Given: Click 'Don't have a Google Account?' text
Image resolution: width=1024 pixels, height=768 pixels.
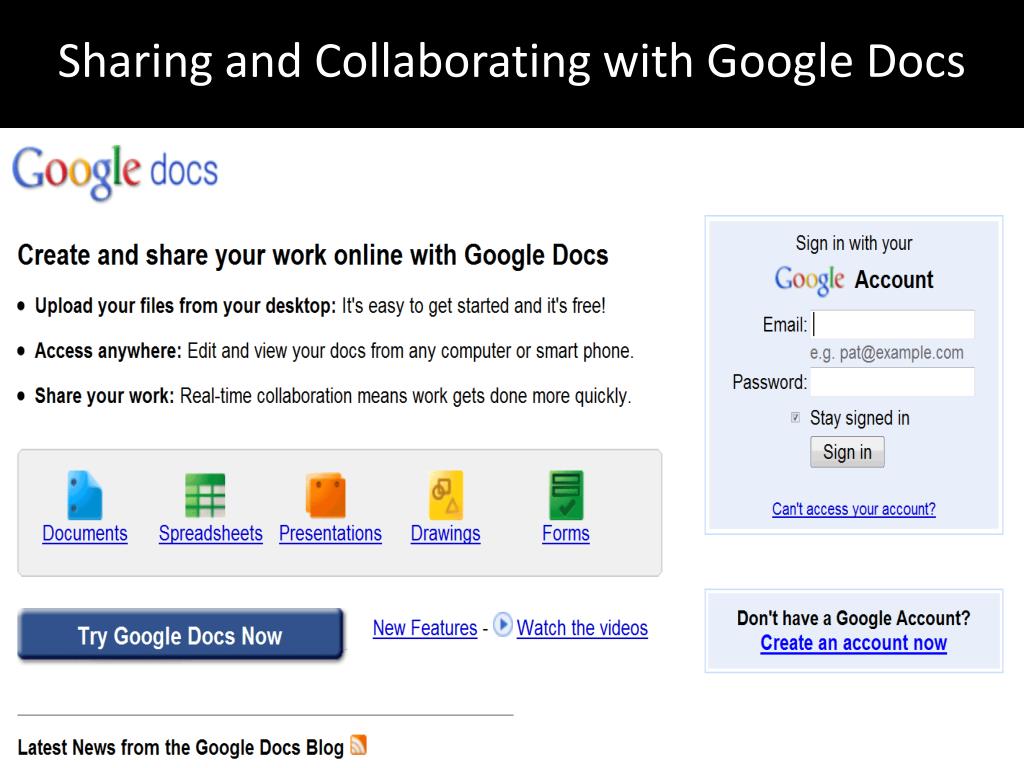Looking at the screenshot, I should (x=854, y=618).
